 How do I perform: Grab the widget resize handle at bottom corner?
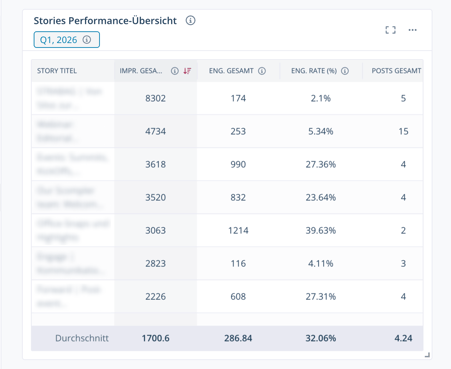coord(427,355)
